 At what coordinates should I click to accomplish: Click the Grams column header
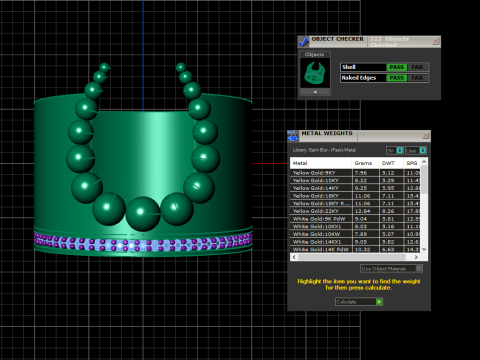[x=365, y=163]
